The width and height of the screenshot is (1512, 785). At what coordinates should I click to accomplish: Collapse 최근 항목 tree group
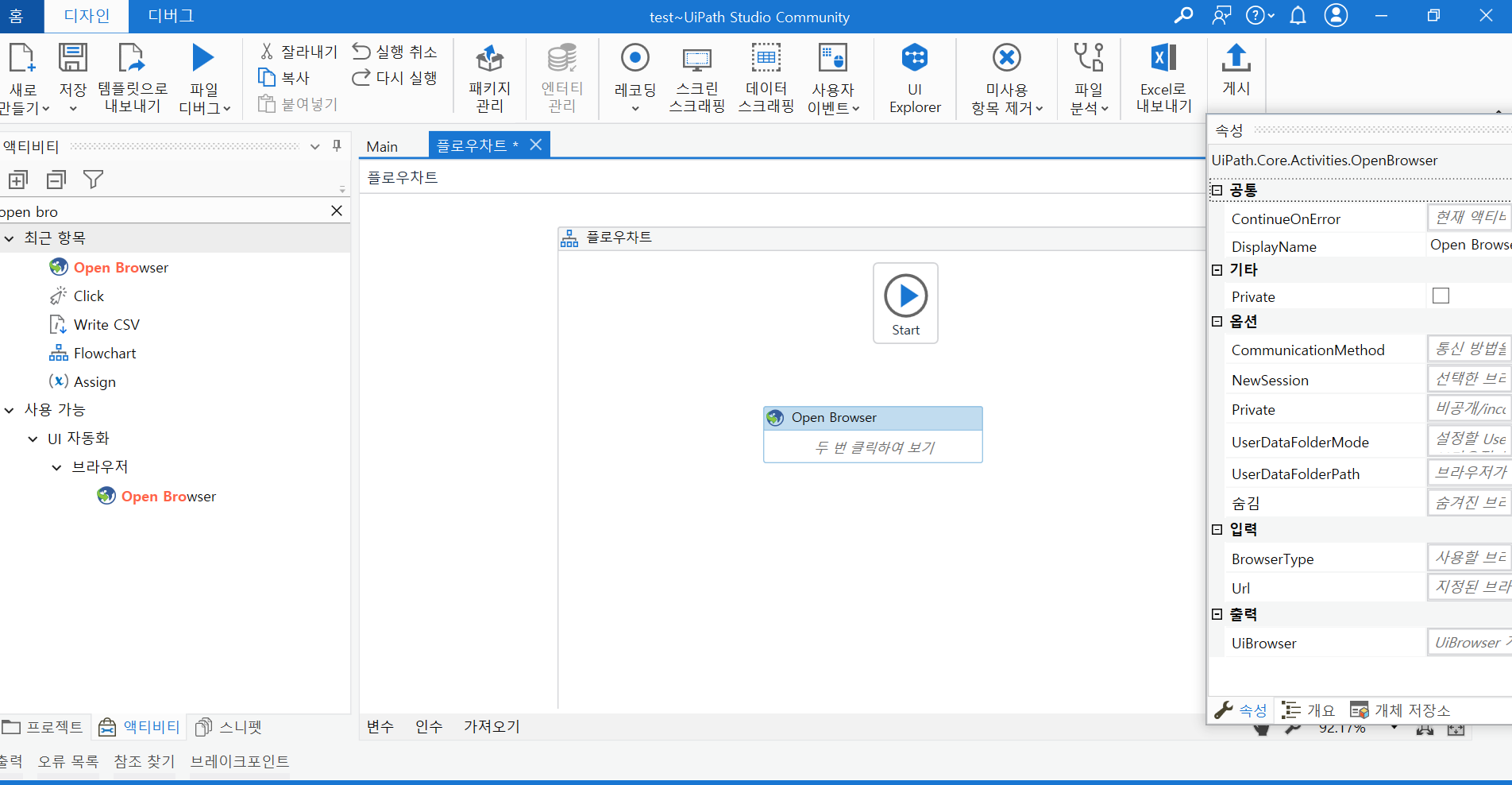(x=10, y=238)
